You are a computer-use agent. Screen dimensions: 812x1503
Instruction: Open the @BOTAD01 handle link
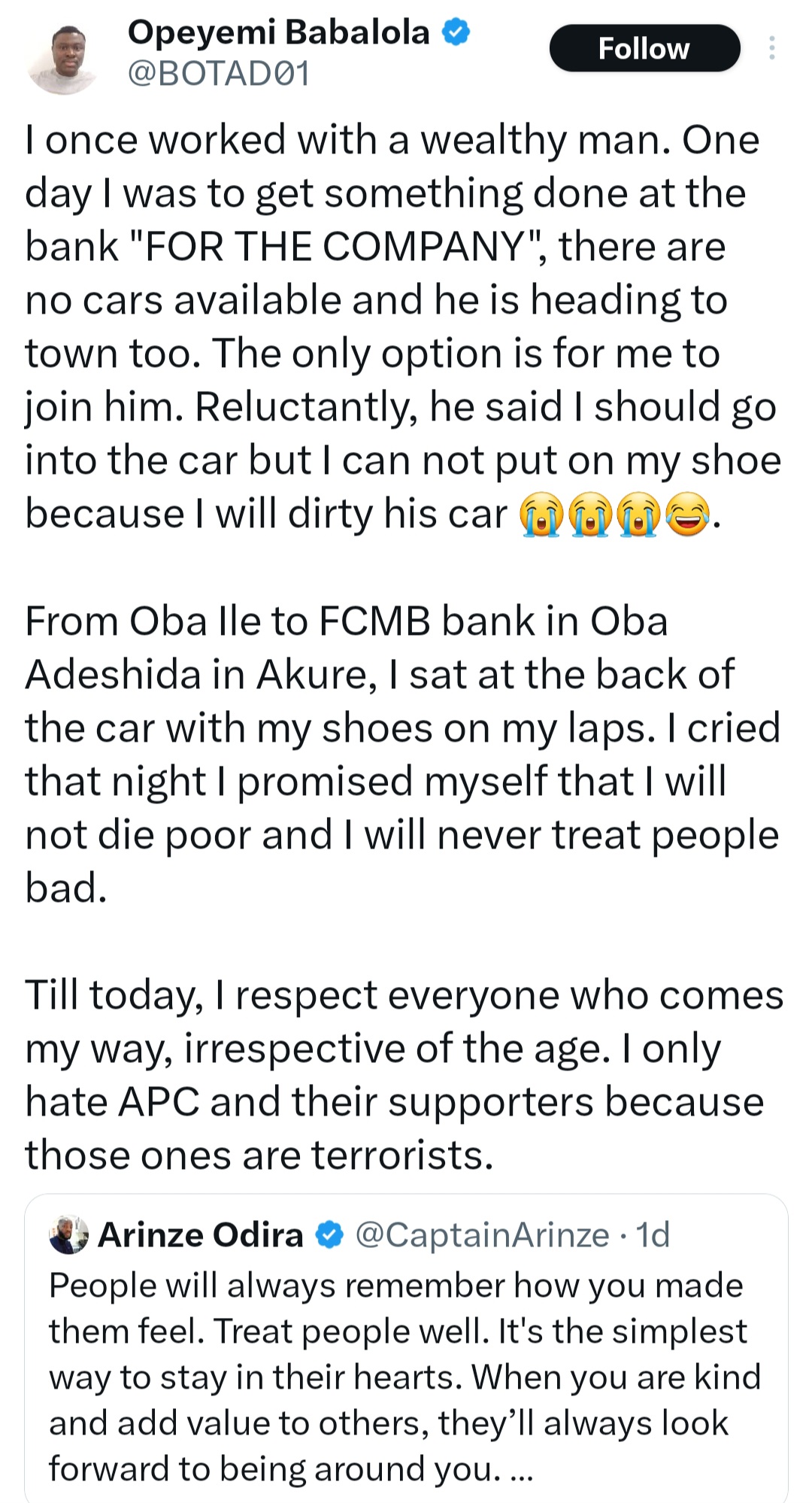coord(219,74)
